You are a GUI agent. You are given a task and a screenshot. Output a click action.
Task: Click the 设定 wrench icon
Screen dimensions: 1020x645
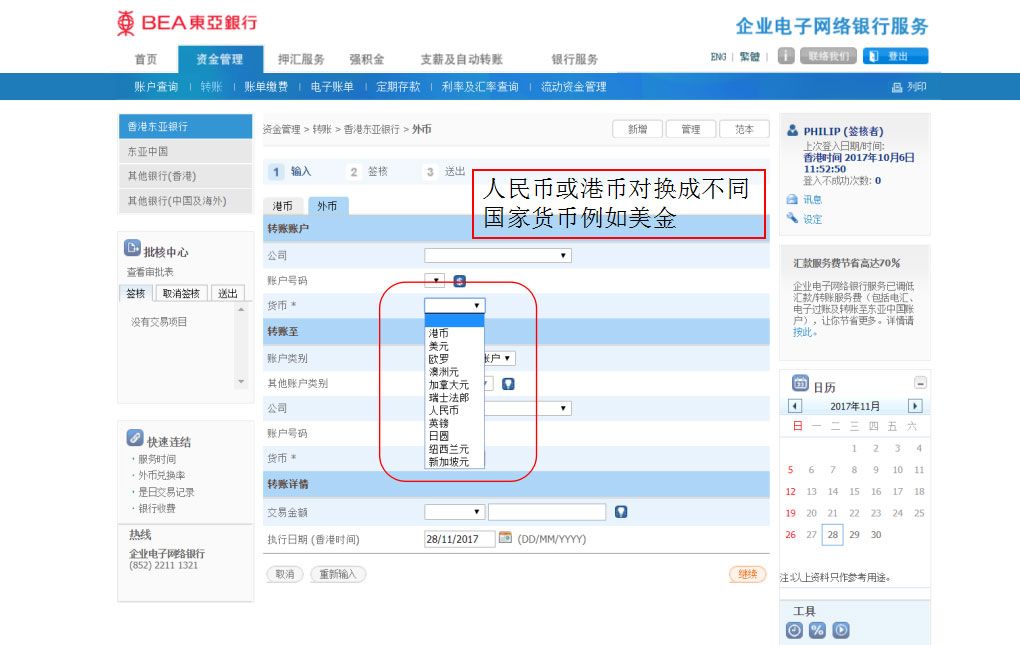coord(792,218)
